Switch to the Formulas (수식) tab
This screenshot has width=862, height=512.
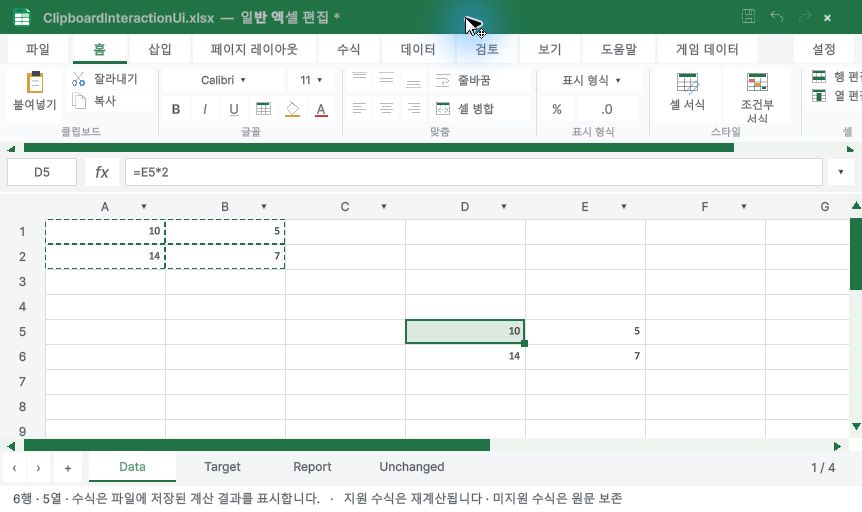click(349, 49)
